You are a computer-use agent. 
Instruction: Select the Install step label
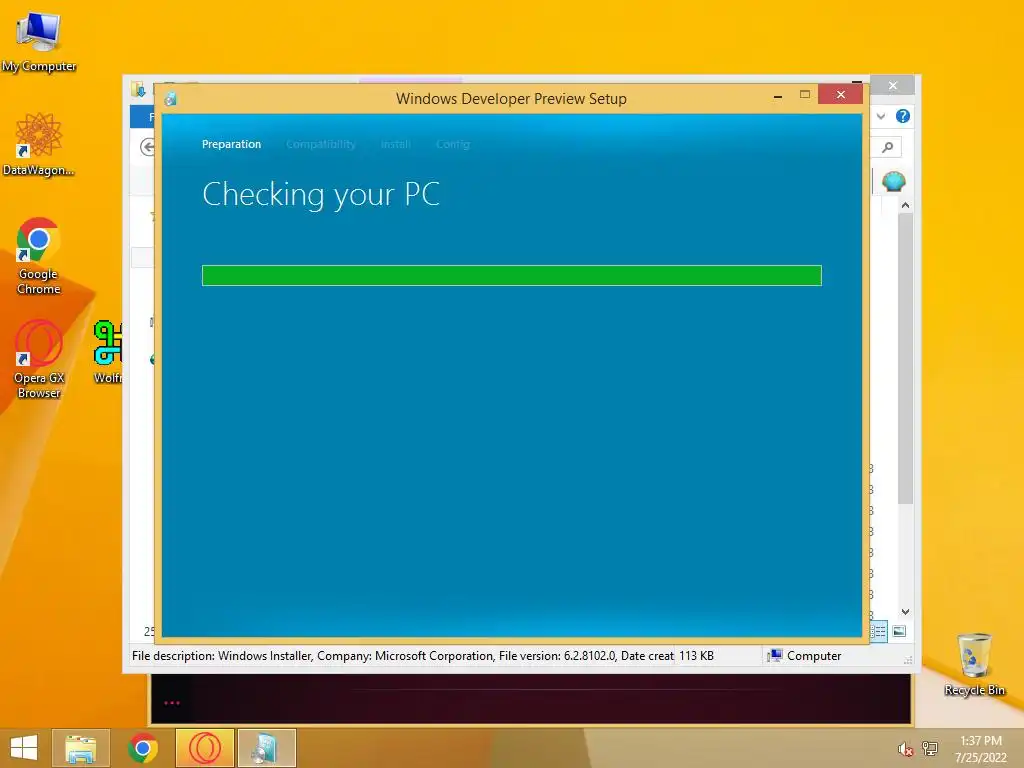tap(396, 144)
